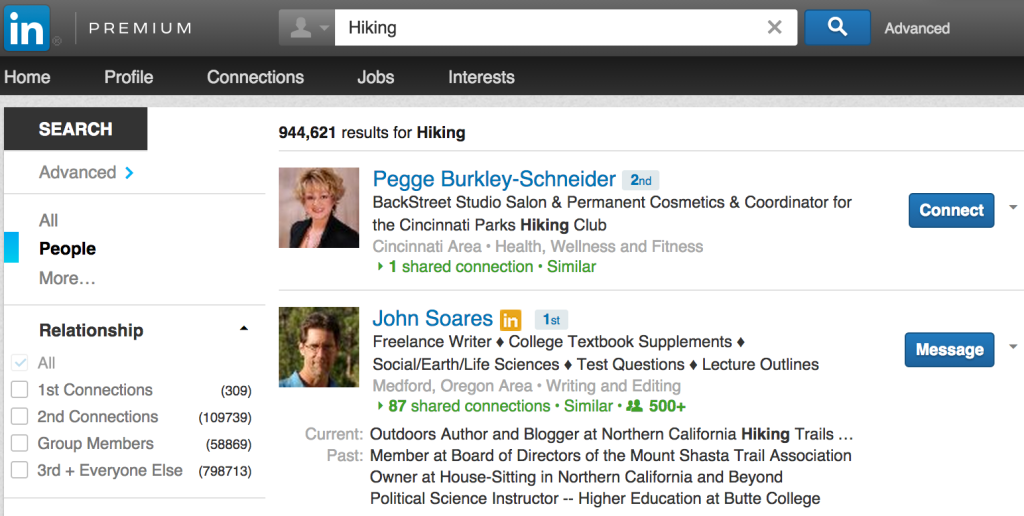
Task: Click the blue magnifier search button
Action: [837, 27]
